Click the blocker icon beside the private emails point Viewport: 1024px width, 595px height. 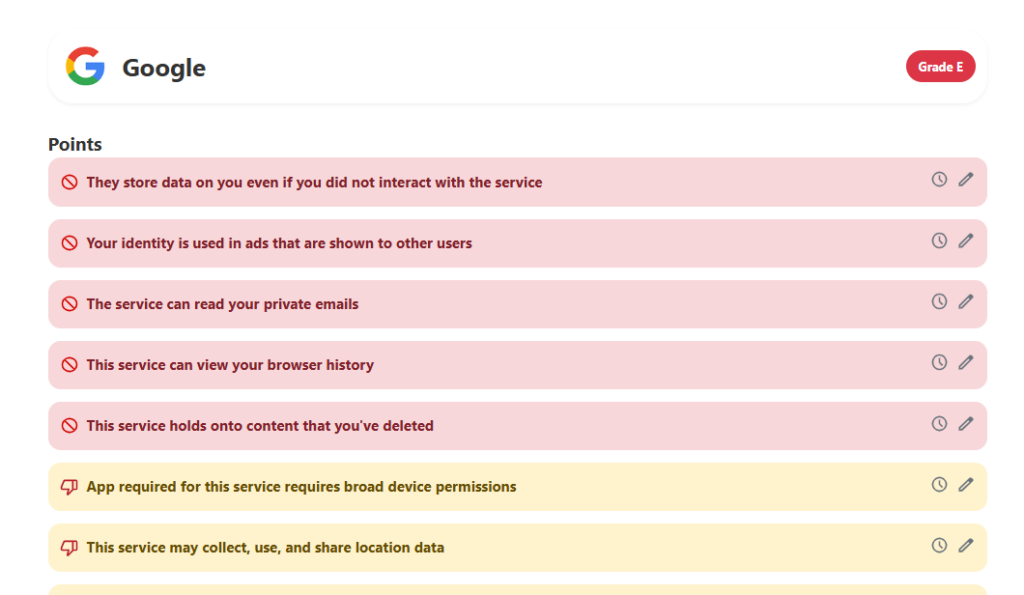pos(68,304)
